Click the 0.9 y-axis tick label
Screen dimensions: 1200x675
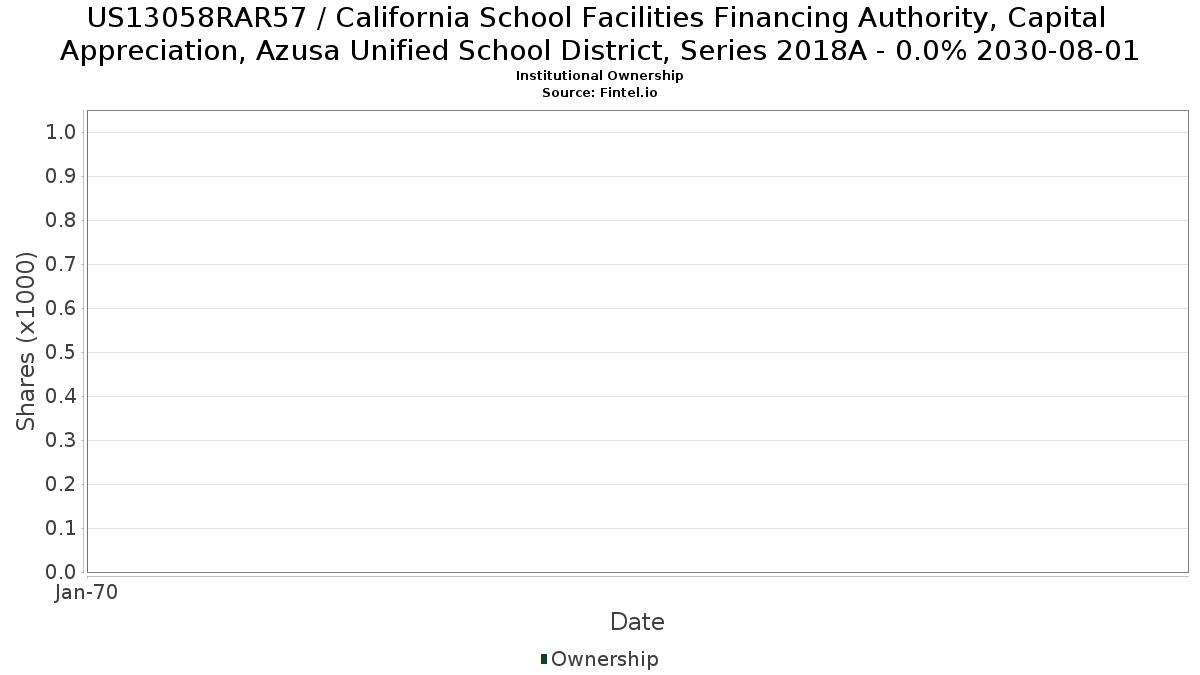pos(62,177)
